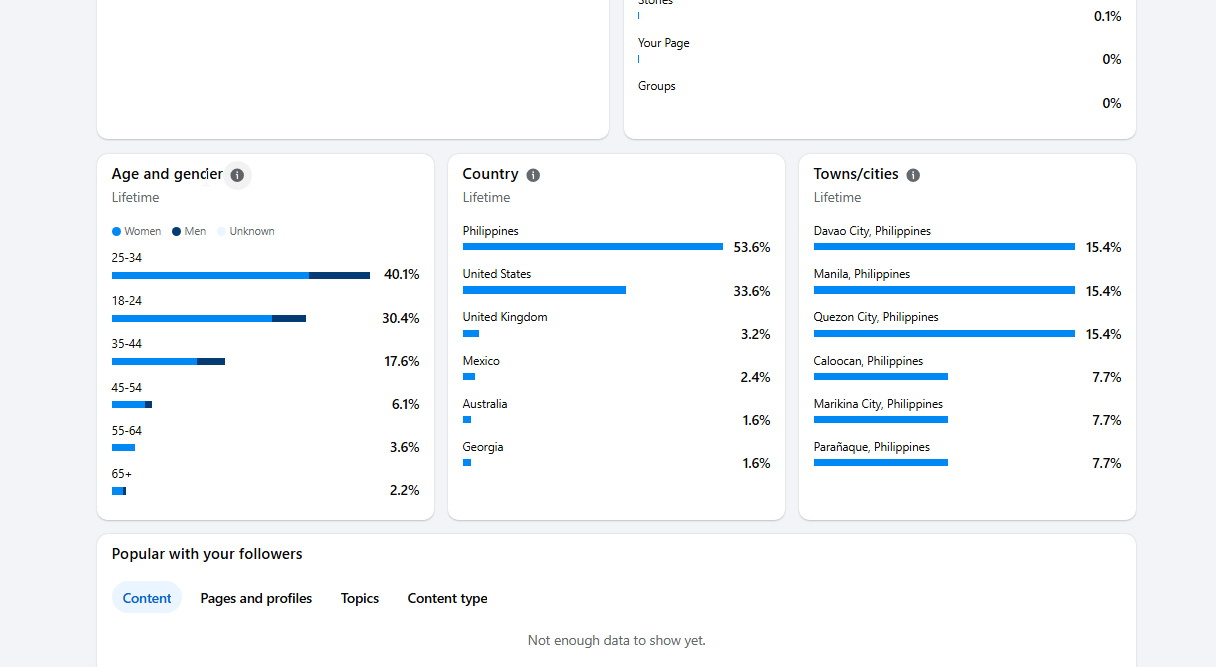Click the 18-24 age group bar

pyautogui.click(x=209, y=318)
